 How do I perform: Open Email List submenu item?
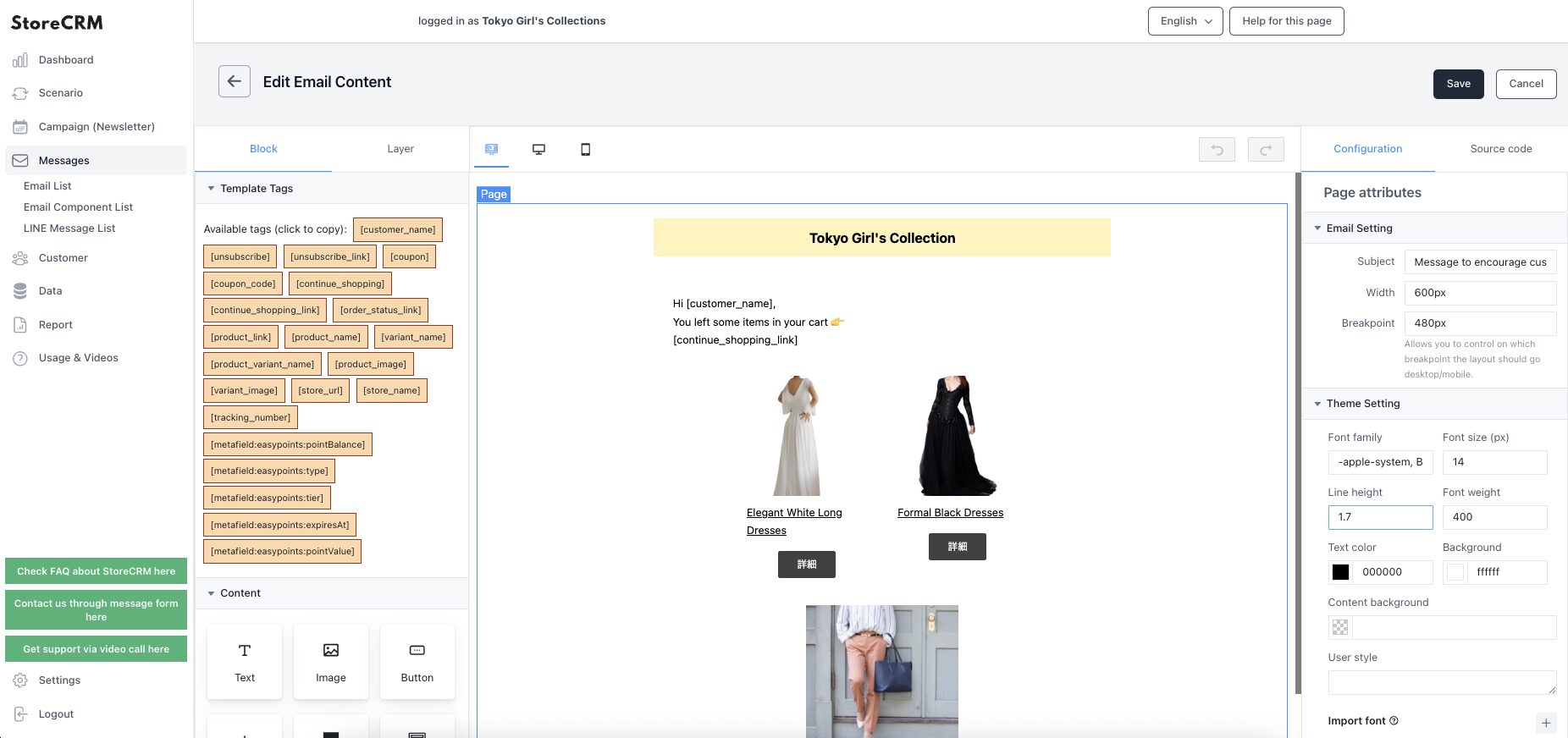tap(47, 186)
